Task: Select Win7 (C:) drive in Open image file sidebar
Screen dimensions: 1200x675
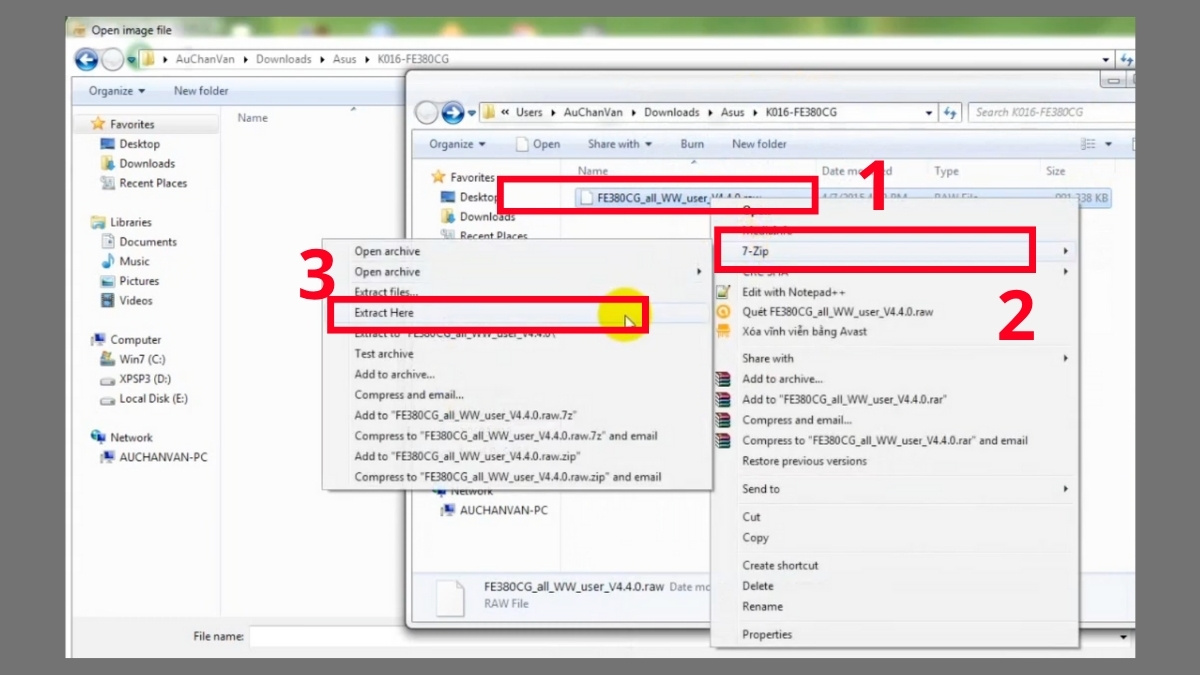Action: (x=133, y=359)
